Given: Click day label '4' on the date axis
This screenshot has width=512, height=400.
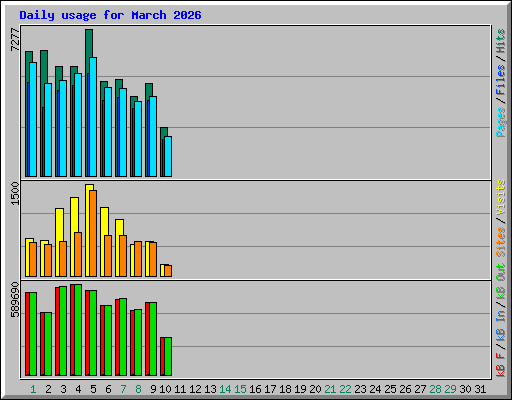Looking at the screenshot, I should pyautogui.click(x=78, y=389).
